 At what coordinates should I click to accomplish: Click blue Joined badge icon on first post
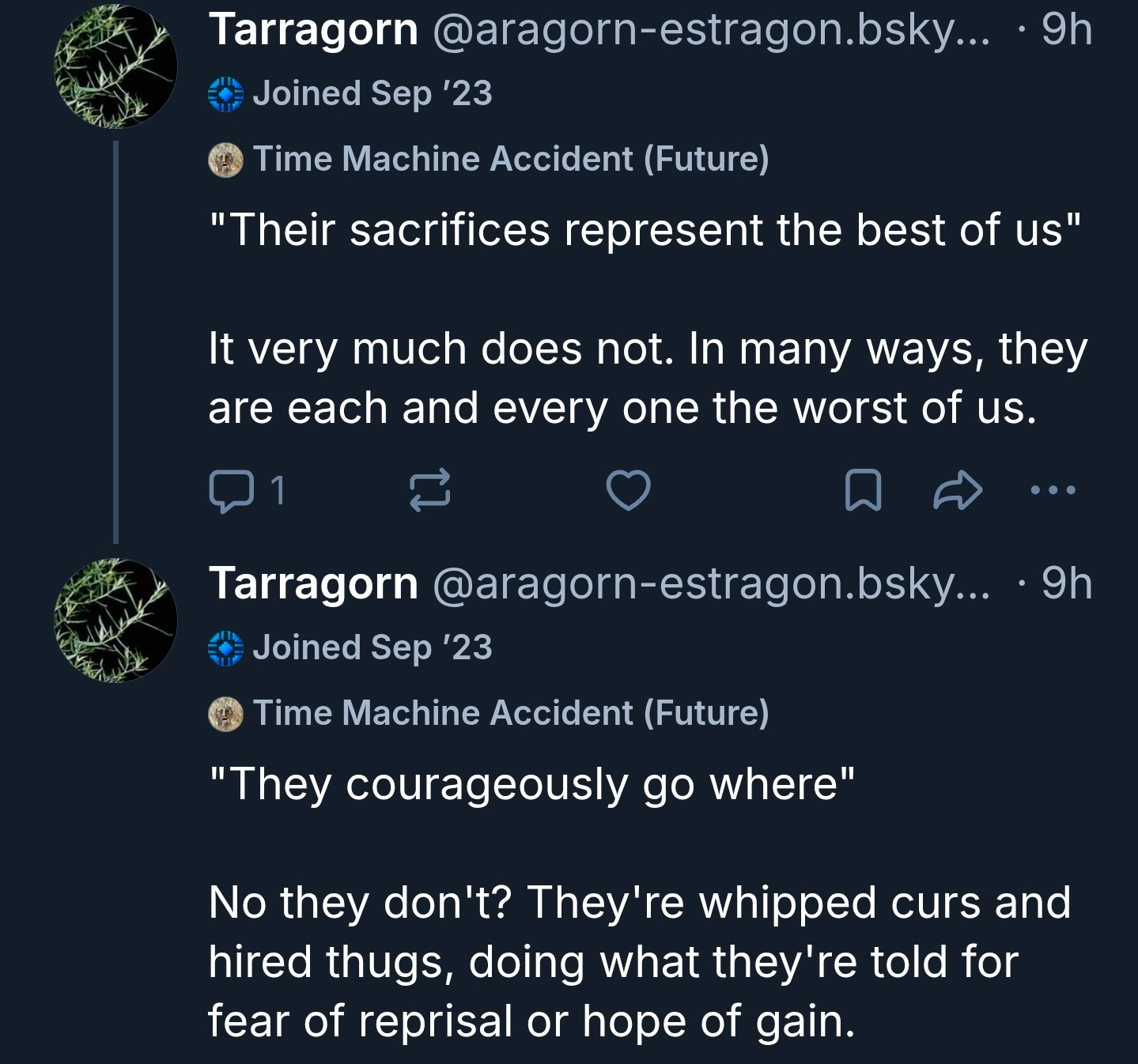(226, 94)
